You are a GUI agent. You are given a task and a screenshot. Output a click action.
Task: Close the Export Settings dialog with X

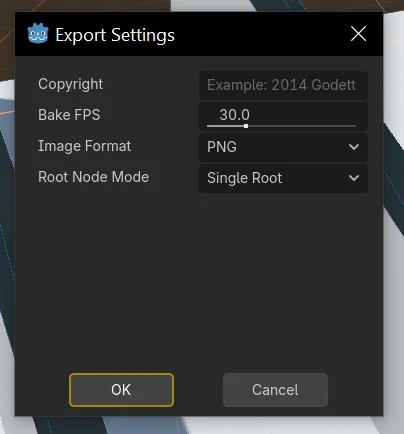click(358, 34)
